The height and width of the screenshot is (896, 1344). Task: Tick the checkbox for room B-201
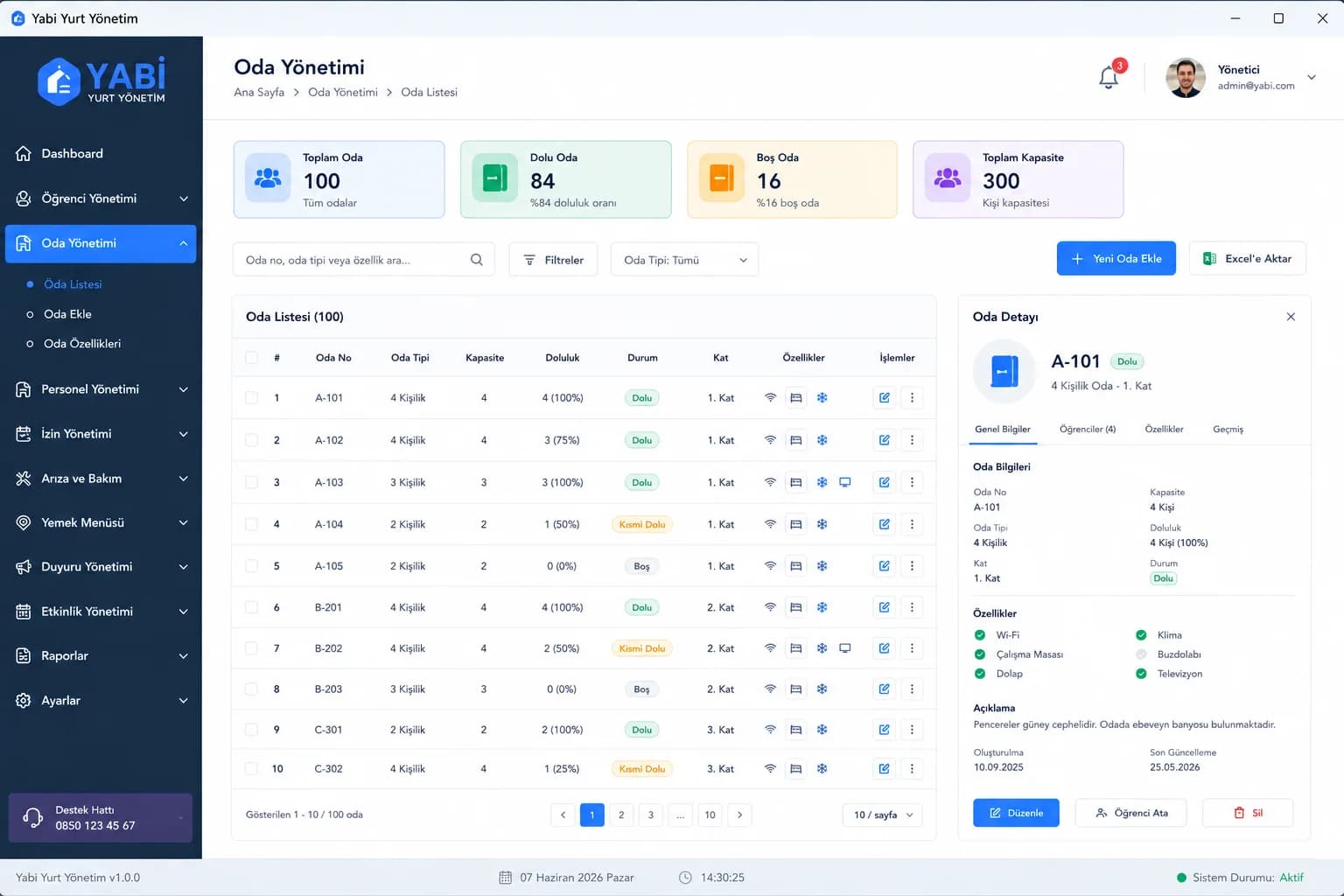(x=252, y=607)
